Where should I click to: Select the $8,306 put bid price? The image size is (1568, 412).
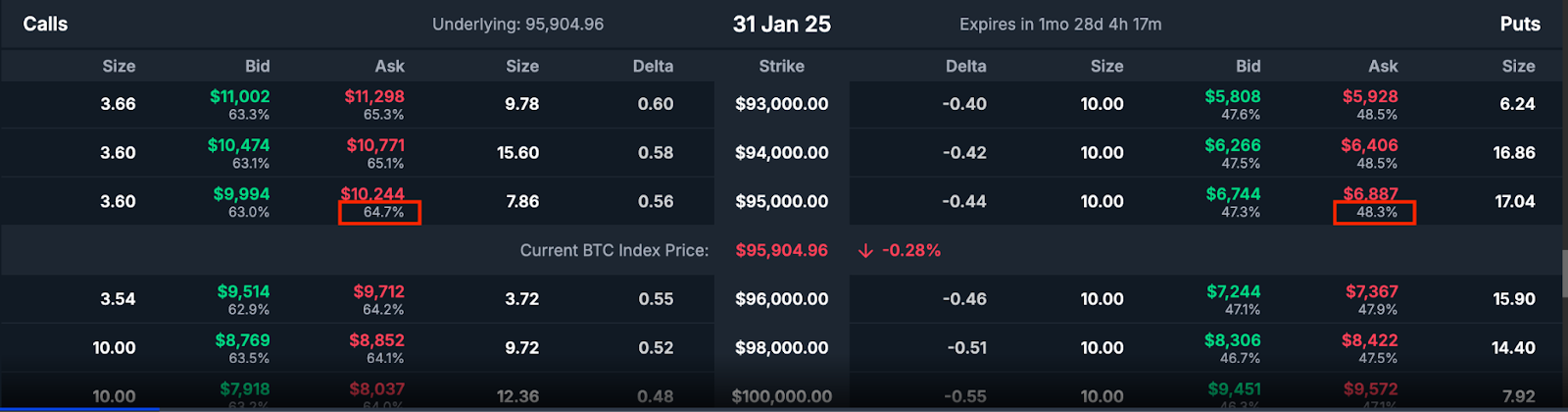(1233, 340)
